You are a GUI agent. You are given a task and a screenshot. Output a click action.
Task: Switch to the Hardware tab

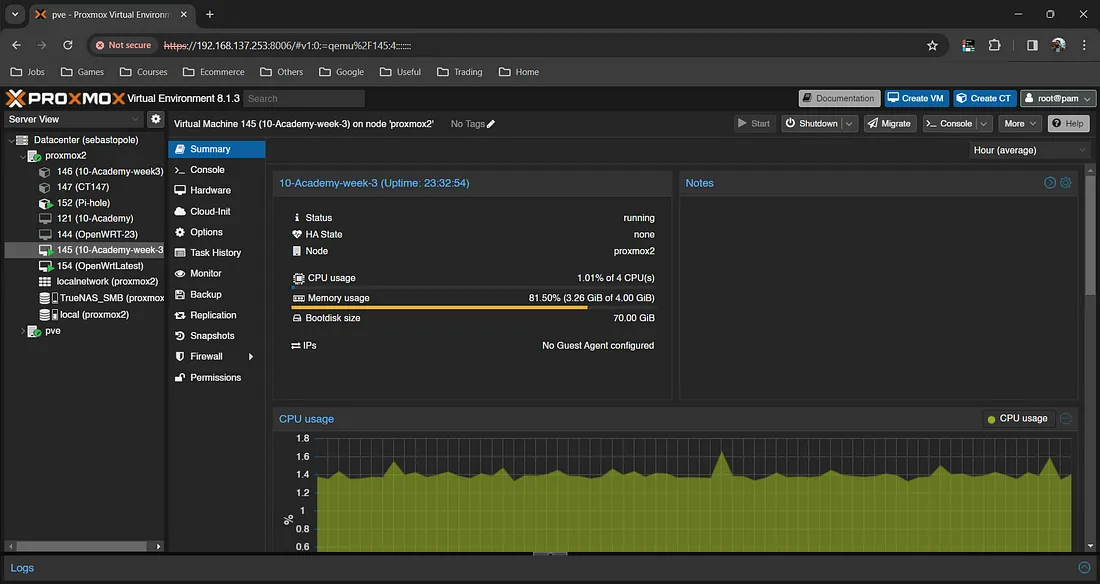[210, 190]
